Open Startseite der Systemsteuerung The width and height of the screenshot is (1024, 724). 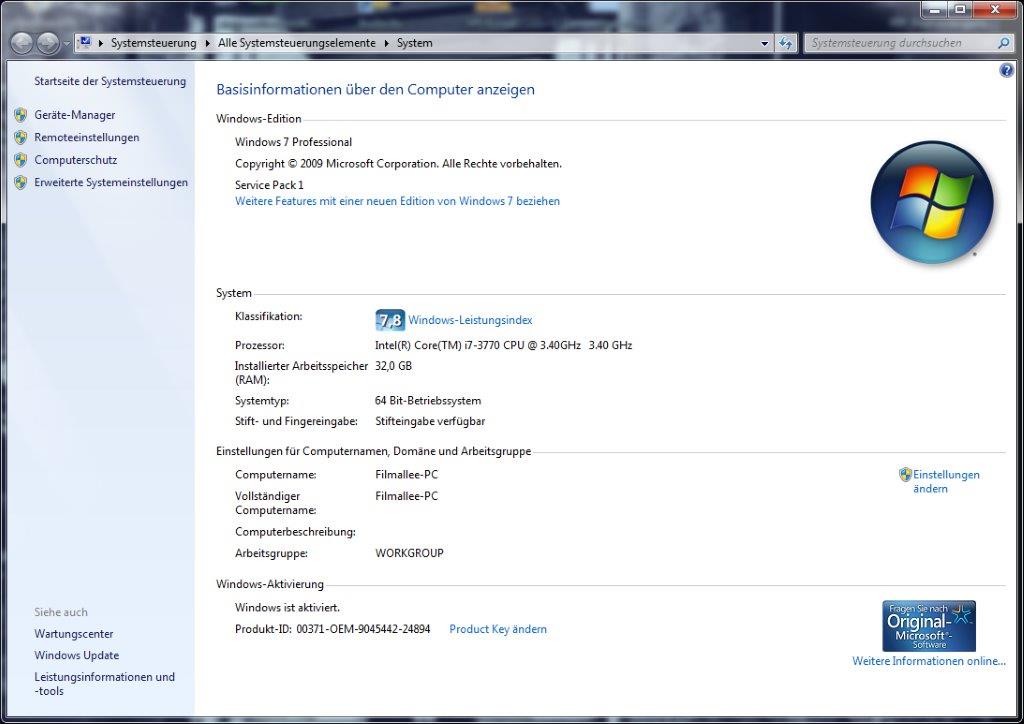tap(110, 82)
